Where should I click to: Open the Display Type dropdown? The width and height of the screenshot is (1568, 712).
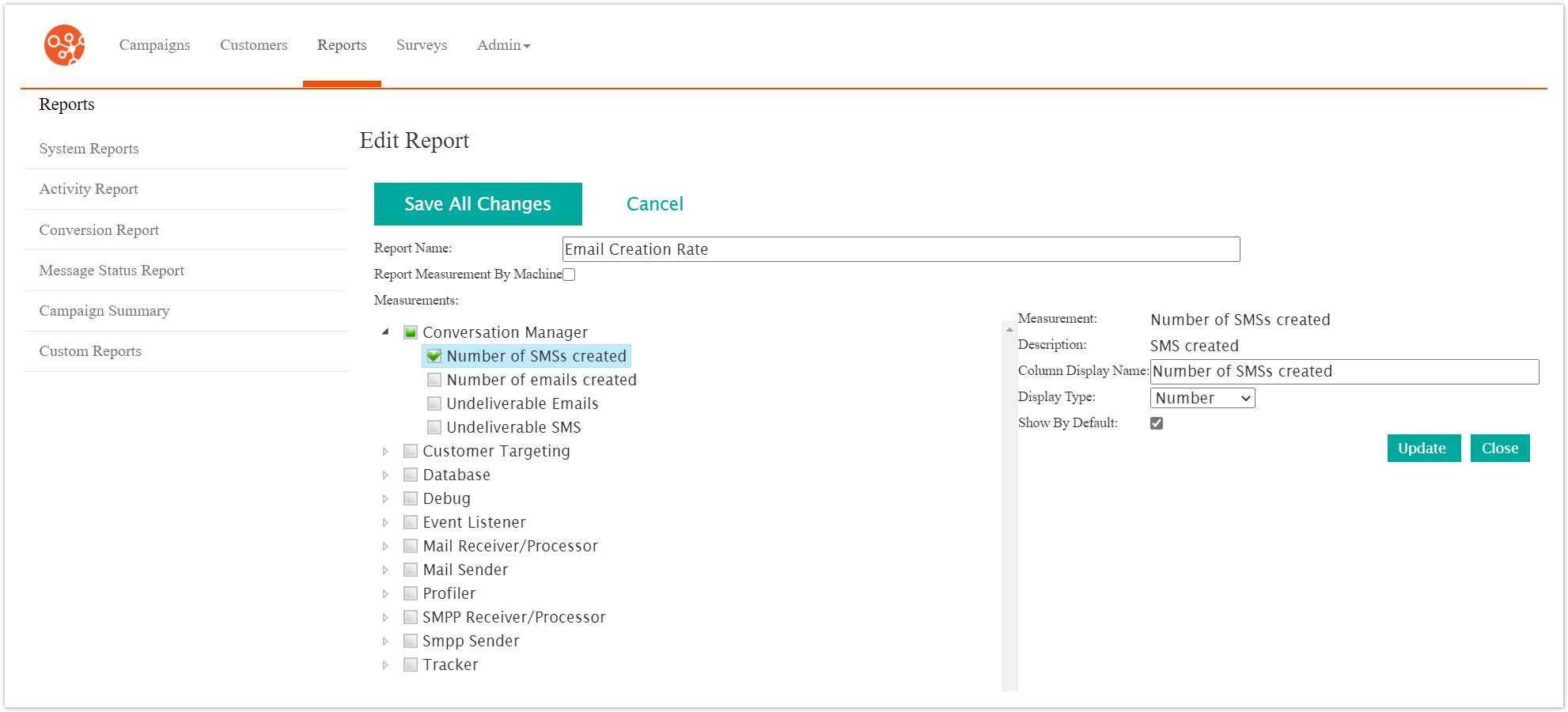coord(1202,398)
